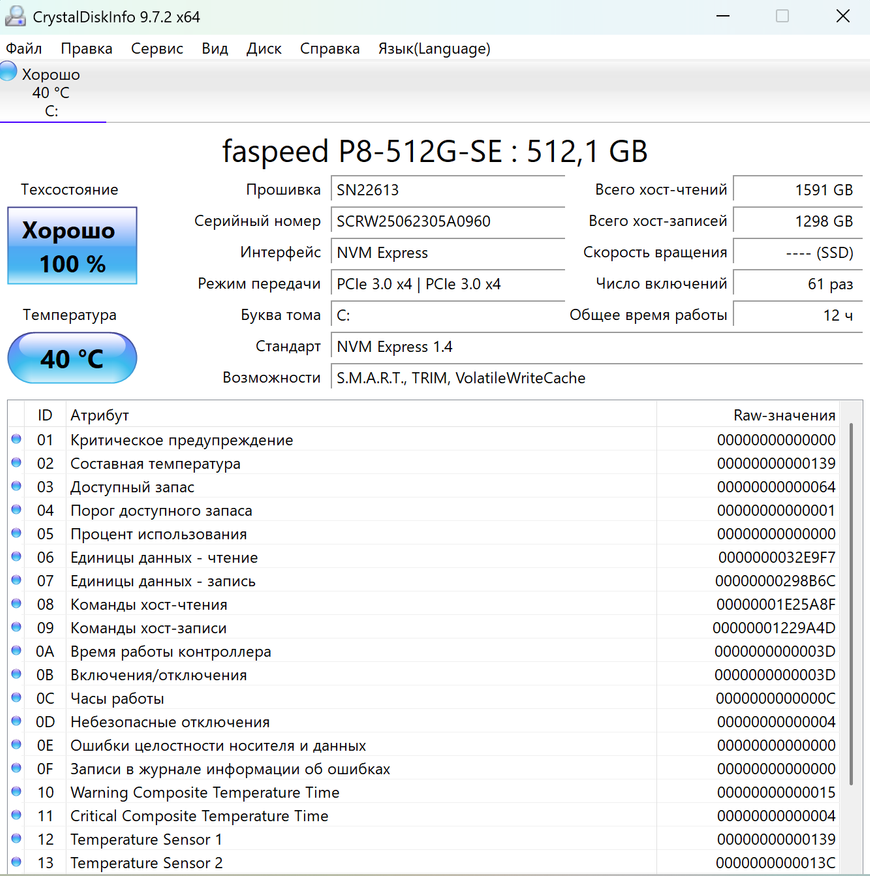Click the CrystalDiskInfo app icon in title bar
The width and height of the screenshot is (870, 876).
[16, 16]
